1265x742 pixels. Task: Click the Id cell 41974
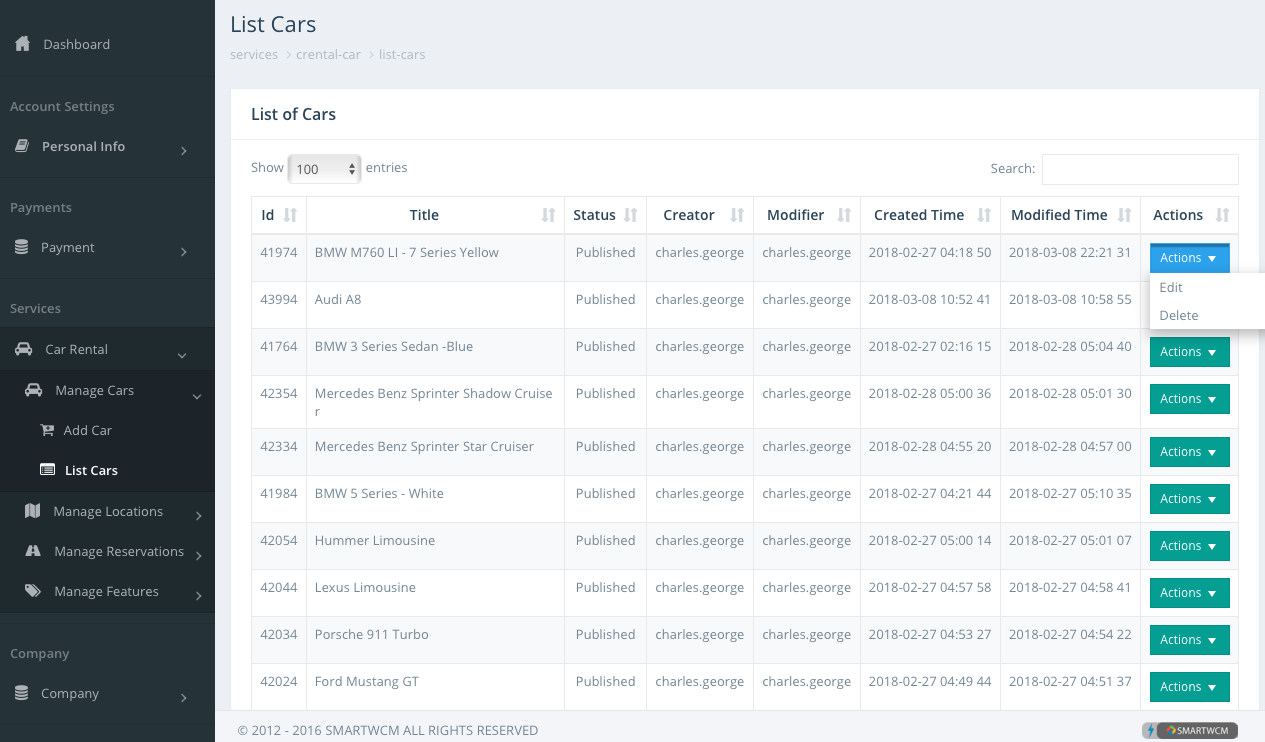point(279,258)
